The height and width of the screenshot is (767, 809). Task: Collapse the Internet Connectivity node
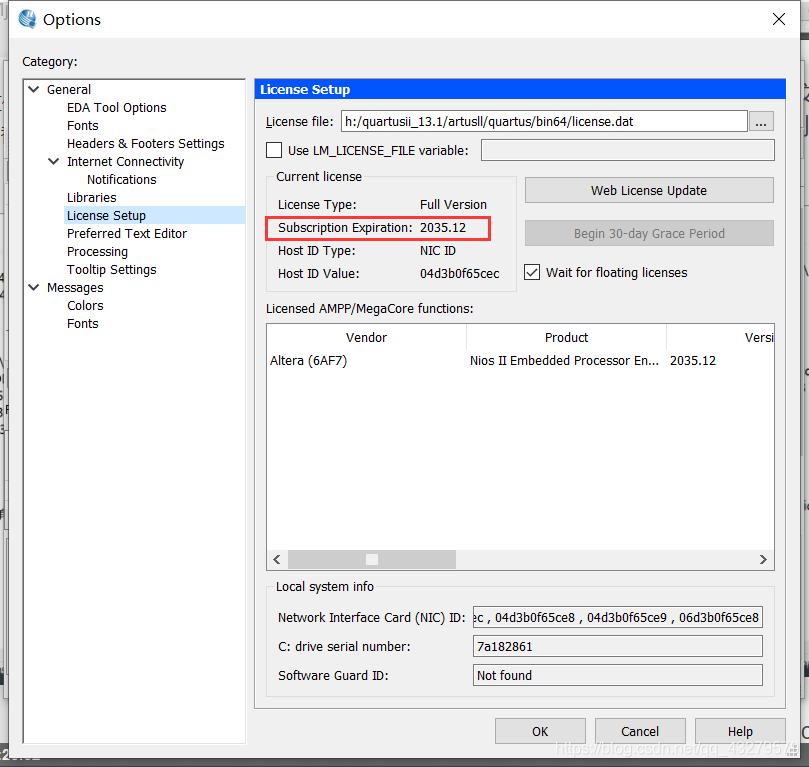click(x=54, y=161)
